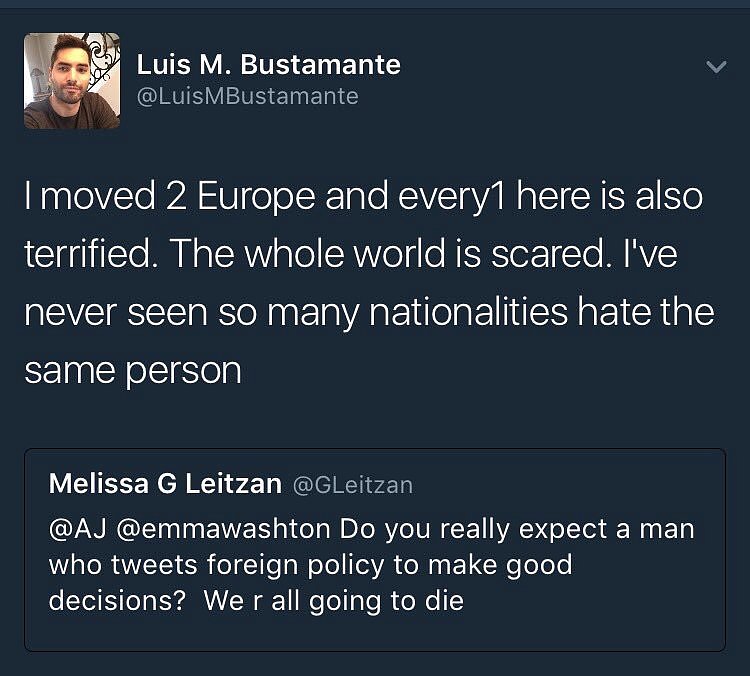Open the @GLeitzan handle

click(x=352, y=485)
